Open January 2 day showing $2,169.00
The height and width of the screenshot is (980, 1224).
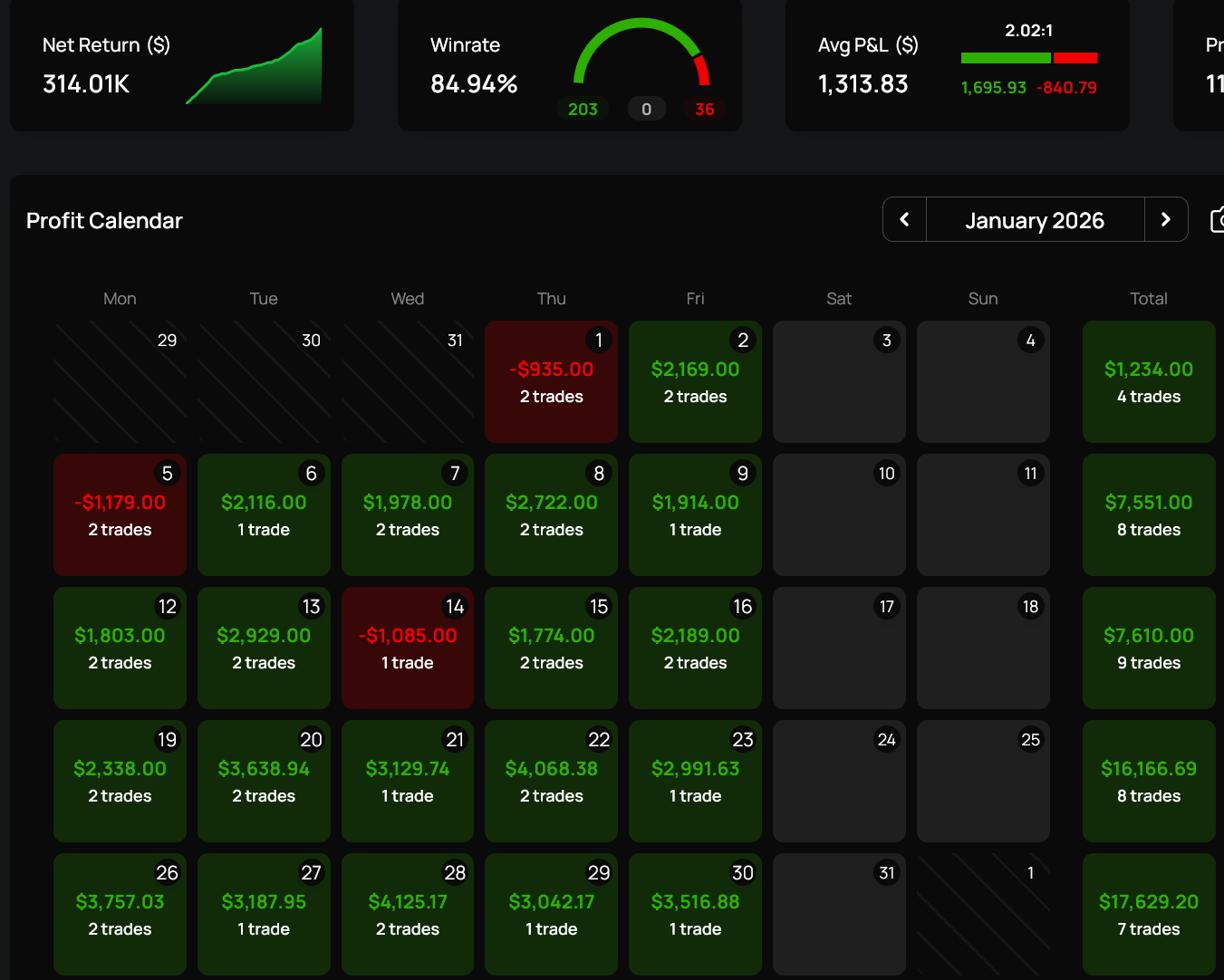pos(695,382)
